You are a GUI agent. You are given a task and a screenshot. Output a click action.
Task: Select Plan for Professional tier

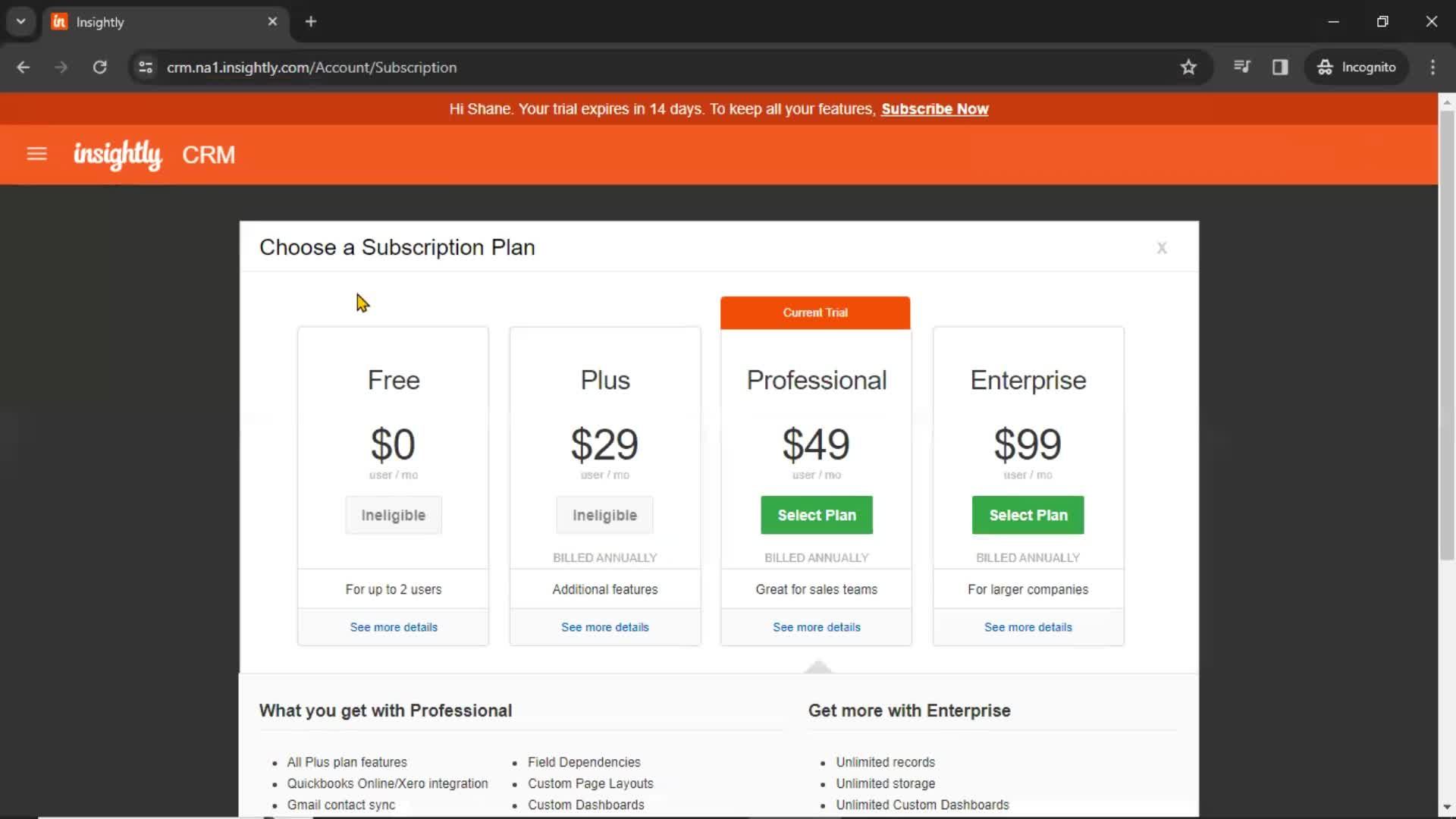click(817, 515)
